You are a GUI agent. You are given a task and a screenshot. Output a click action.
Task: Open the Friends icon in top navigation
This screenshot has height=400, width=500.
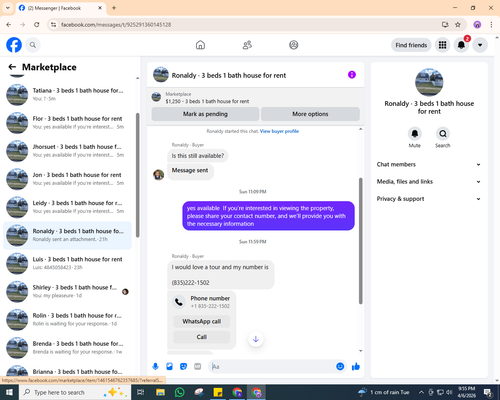click(x=247, y=45)
